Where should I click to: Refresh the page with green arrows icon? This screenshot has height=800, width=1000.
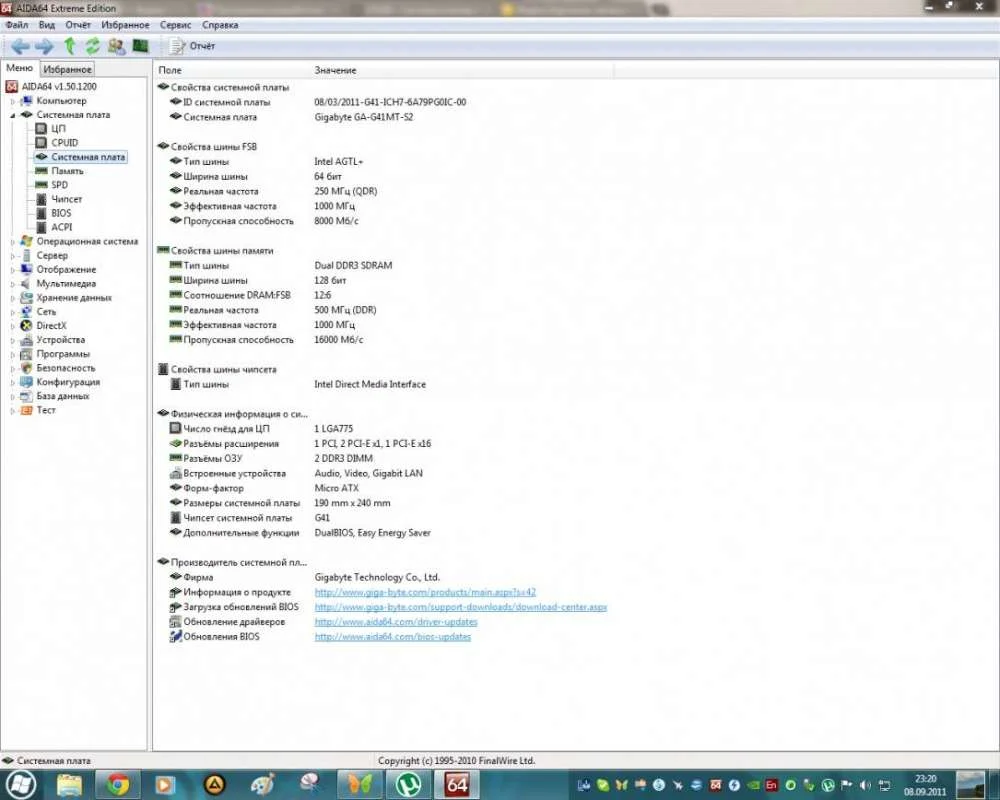[x=93, y=46]
